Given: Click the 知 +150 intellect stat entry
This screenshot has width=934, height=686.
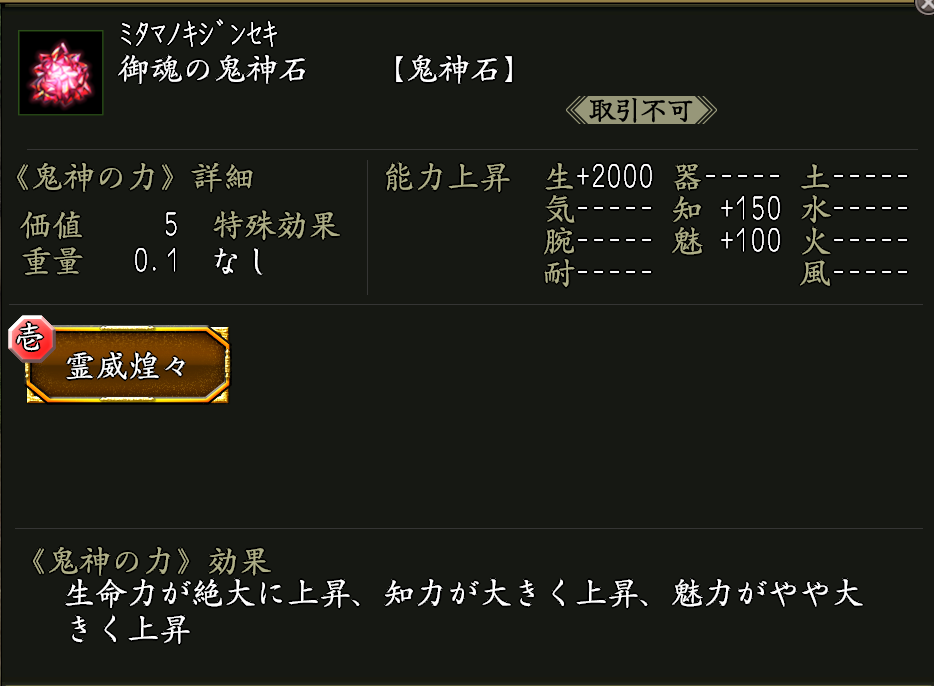Looking at the screenshot, I should pyautogui.click(x=727, y=209).
